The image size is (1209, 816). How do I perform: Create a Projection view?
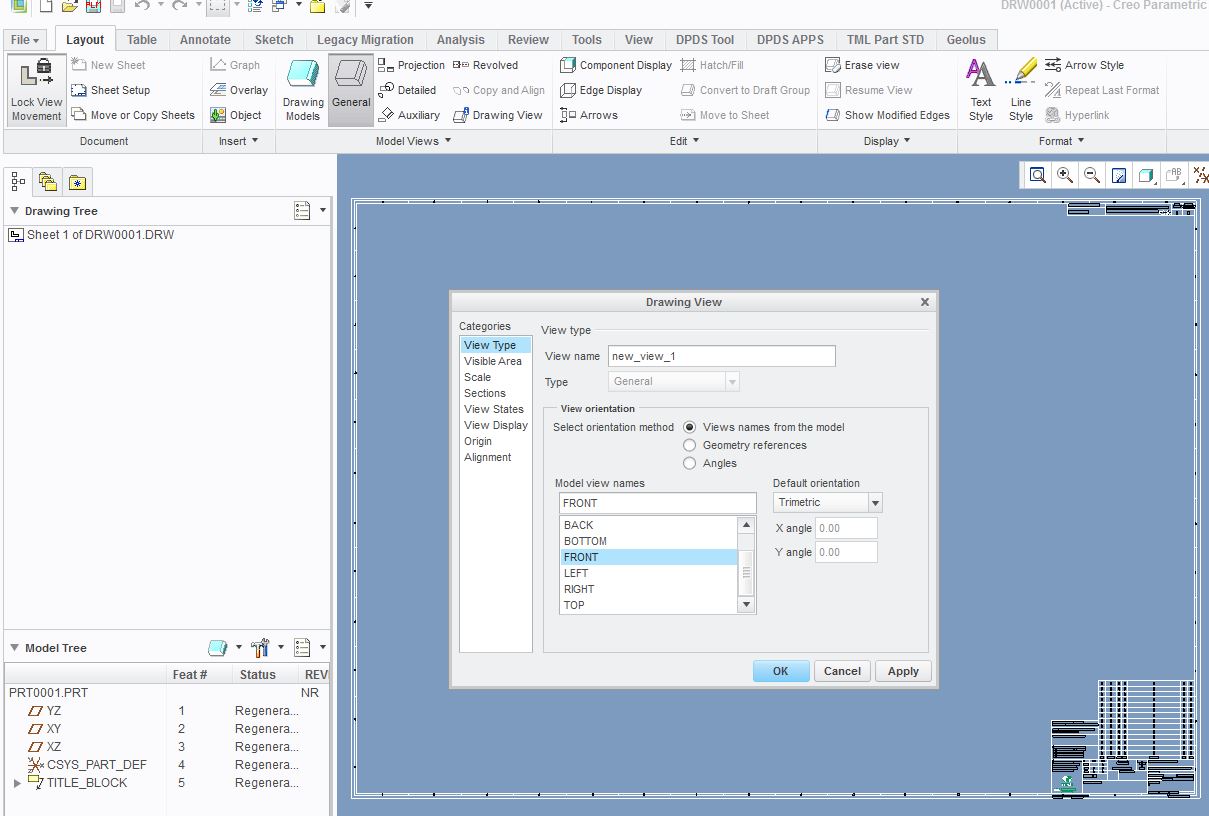pos(411,65)
